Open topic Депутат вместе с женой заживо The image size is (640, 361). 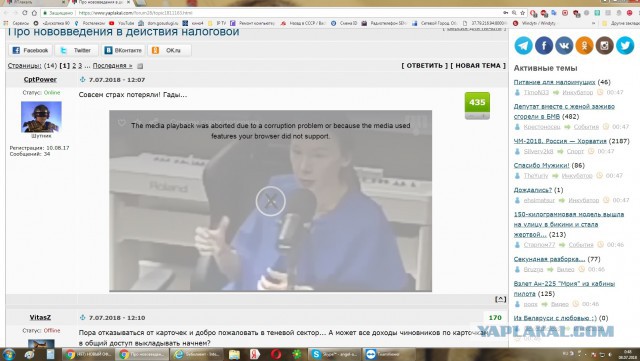[x=564, y=111]
